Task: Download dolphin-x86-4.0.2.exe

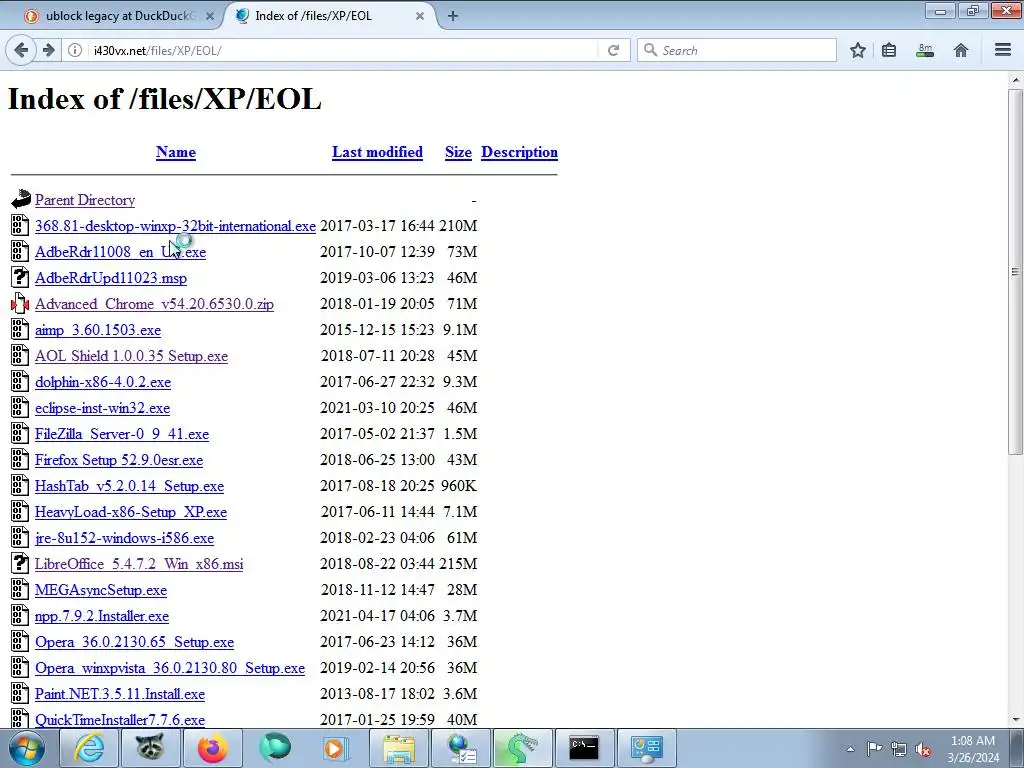Action: click(x=103, y=382)
